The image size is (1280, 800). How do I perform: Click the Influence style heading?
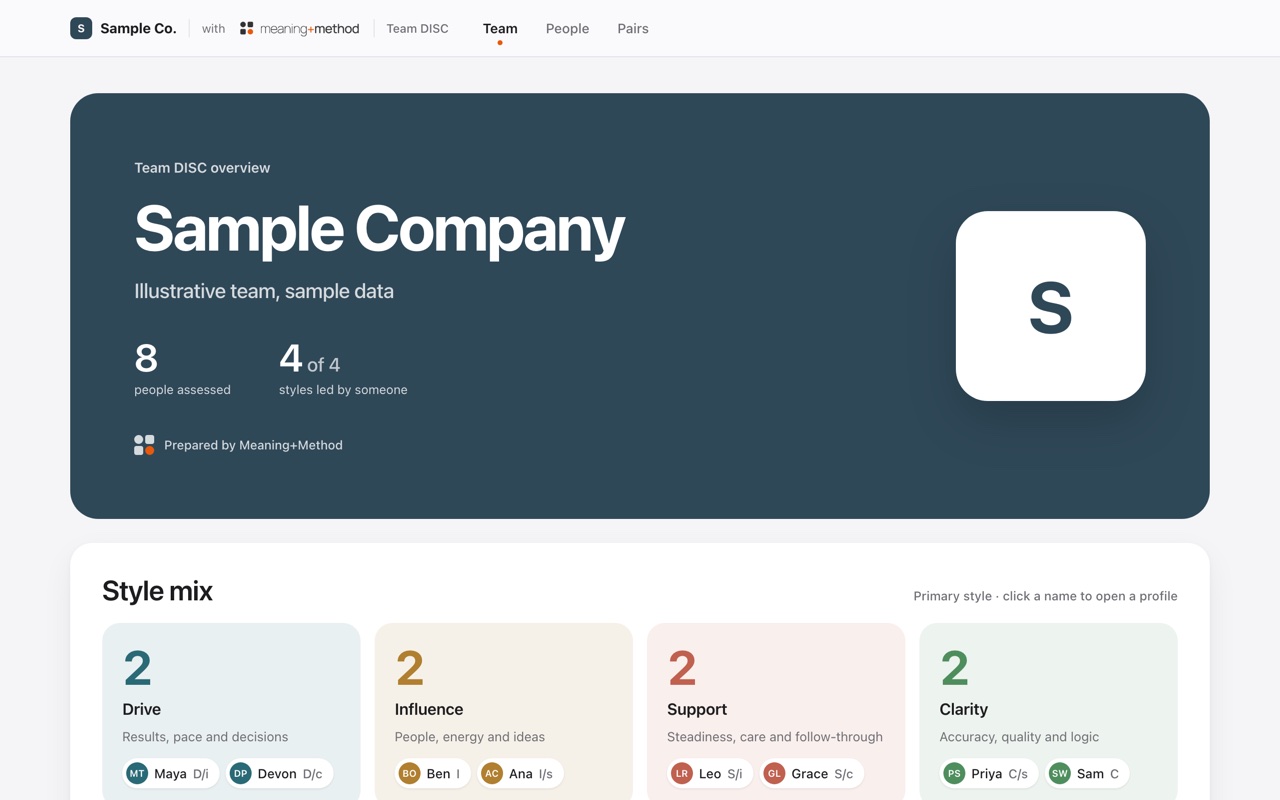pos(429,709)
